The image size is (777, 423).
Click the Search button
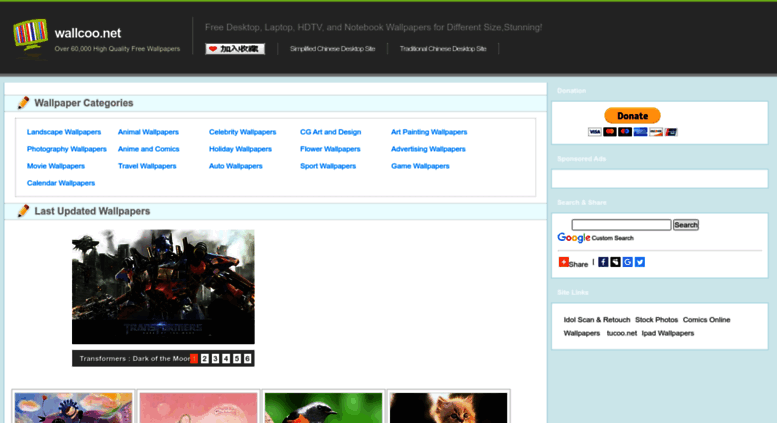coord(686,225)
